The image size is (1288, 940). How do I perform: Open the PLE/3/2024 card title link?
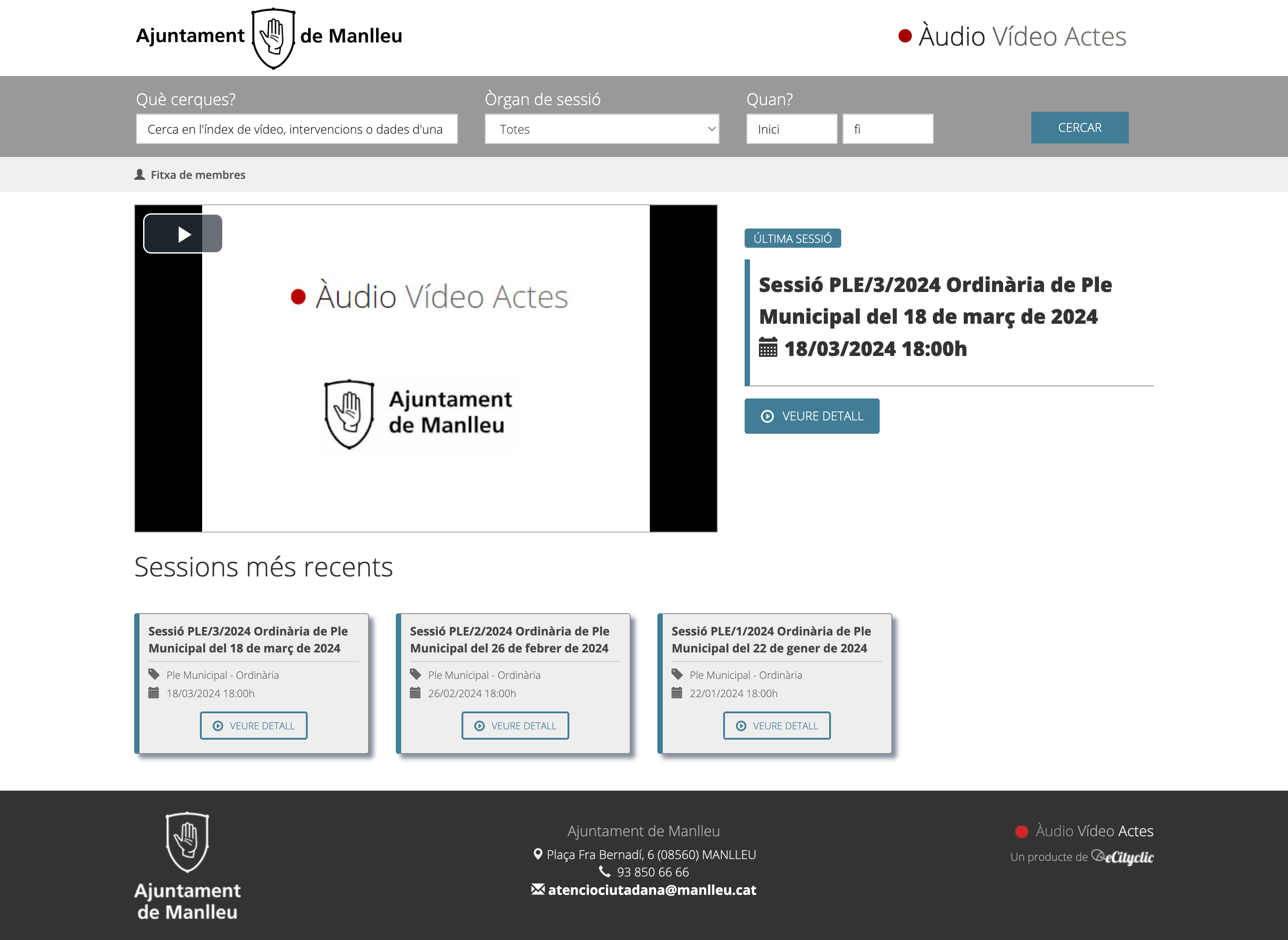point(248,639)
